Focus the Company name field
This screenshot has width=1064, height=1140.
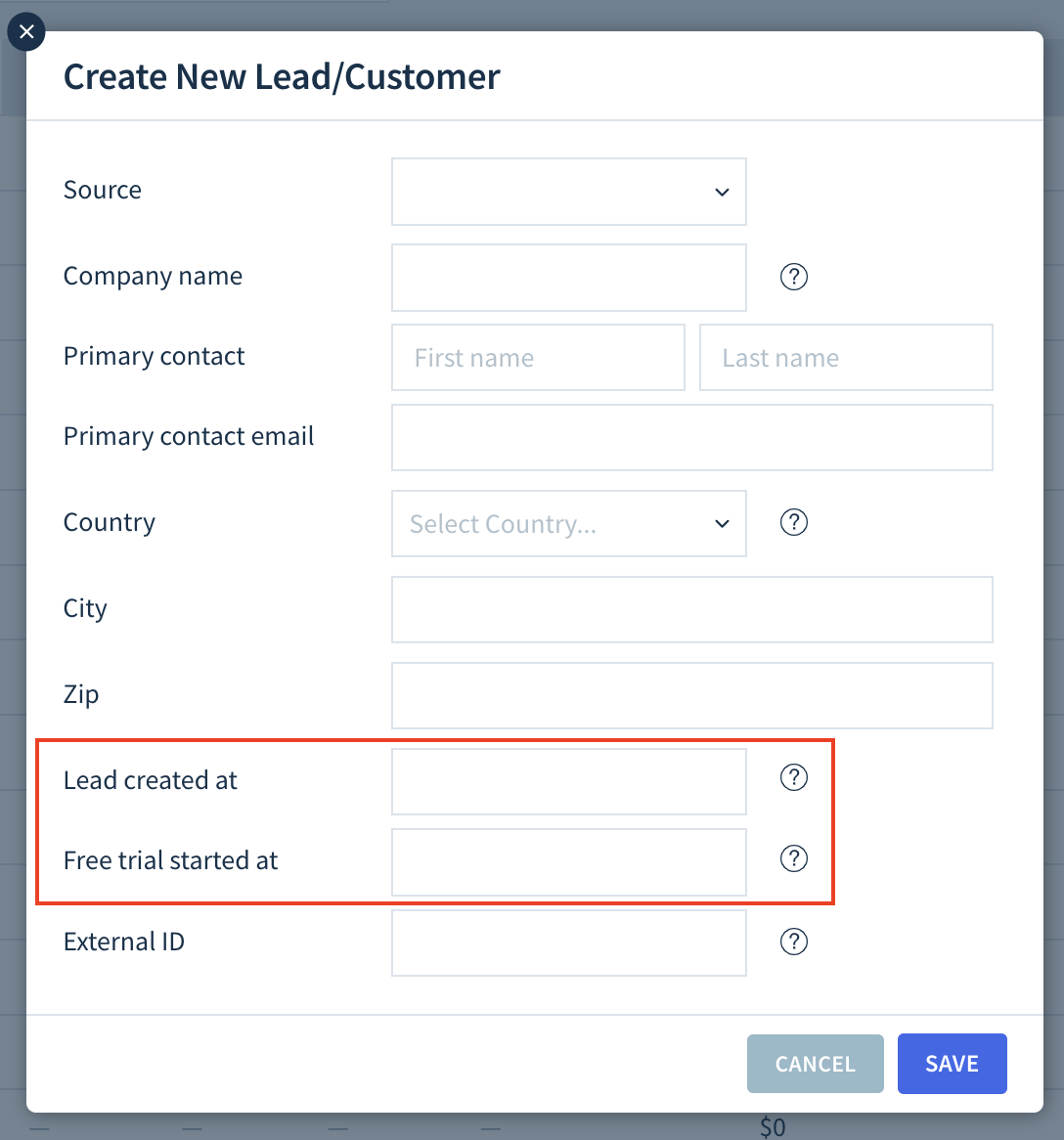569,278
